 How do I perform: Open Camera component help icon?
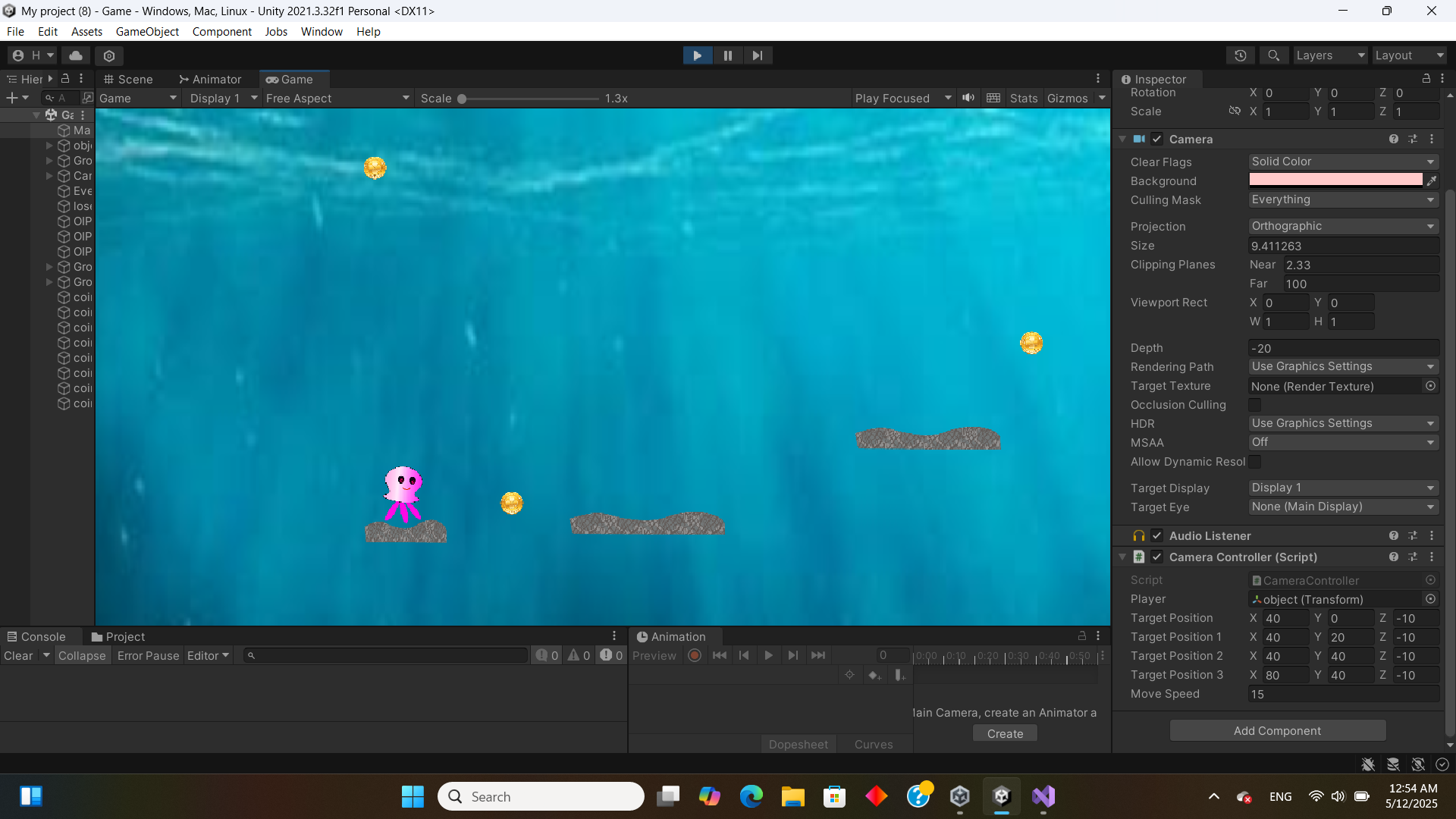[1393, 139]
